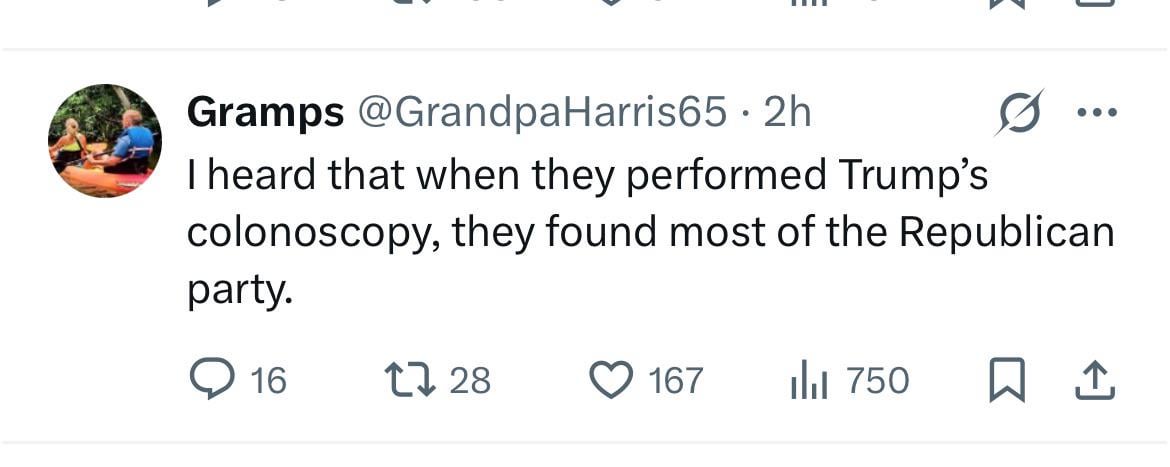Click the reply speech bubble icon

pyautogui.click(x=209, y=380)
